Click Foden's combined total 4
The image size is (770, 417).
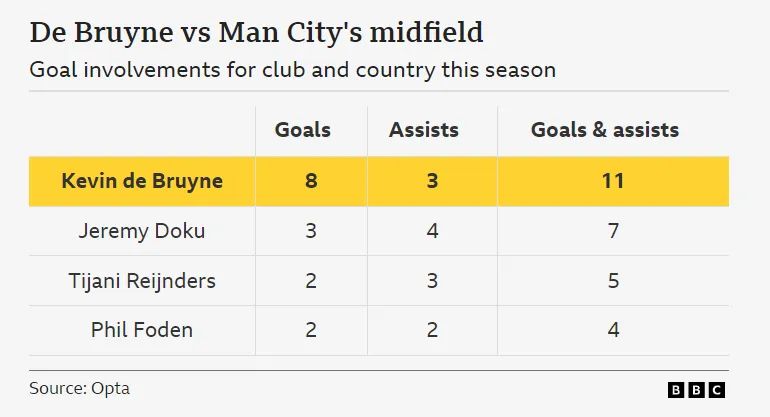point(613,330)
